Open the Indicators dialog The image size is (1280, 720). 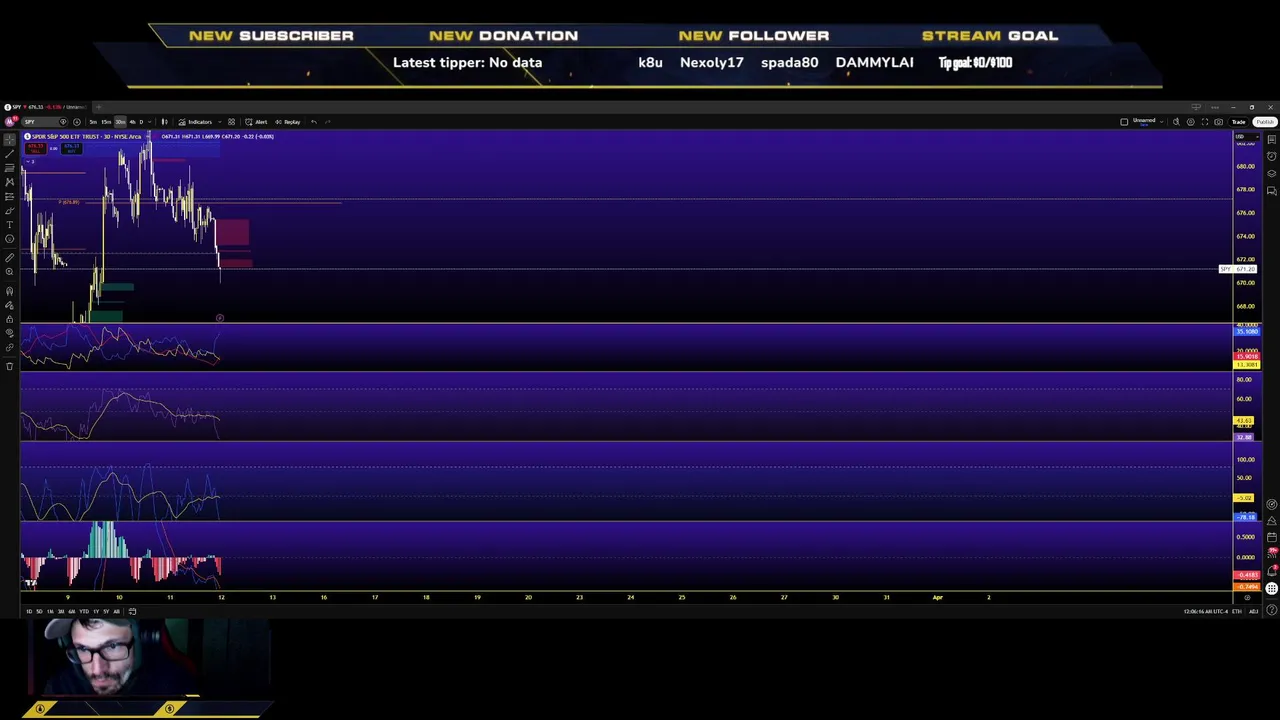tap(195, 122)
